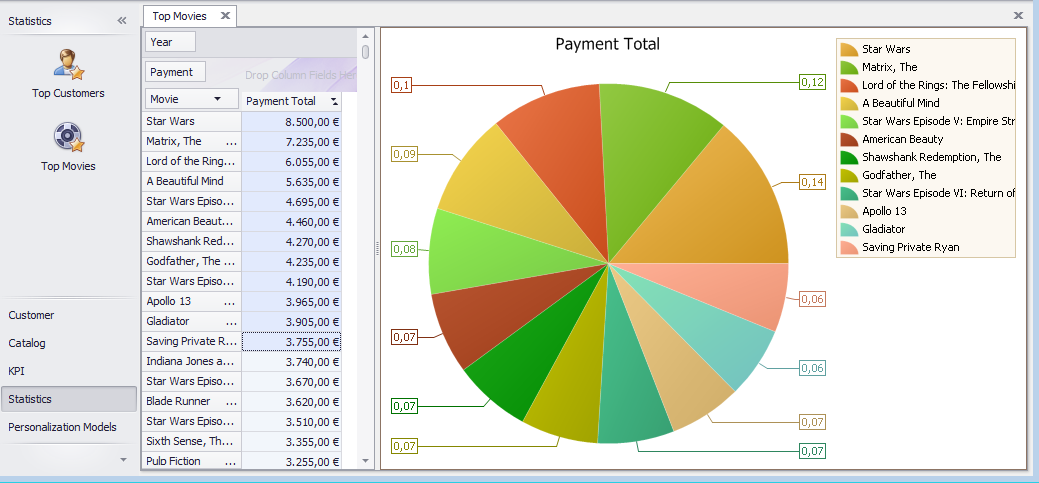Click the 0,08 pie slice label

pyautogui.click(x=404, y=249)
